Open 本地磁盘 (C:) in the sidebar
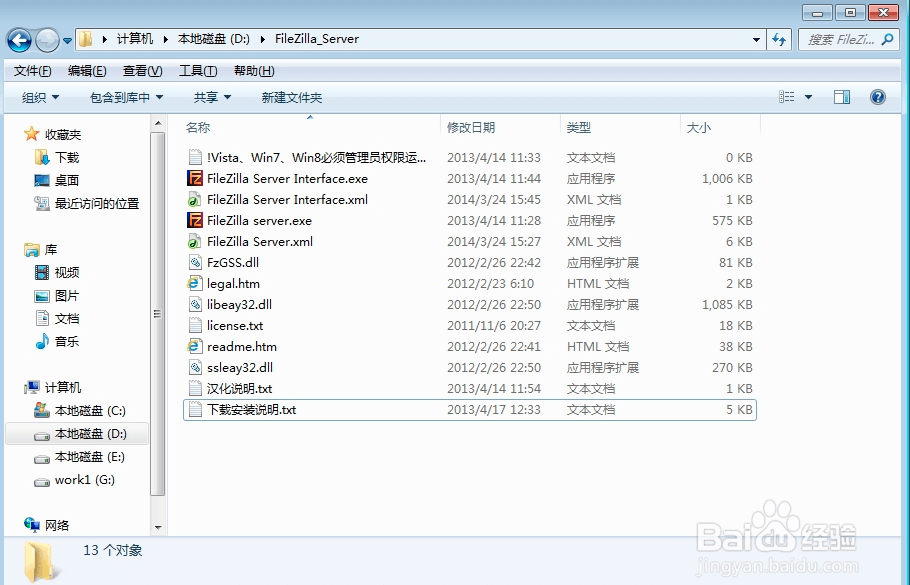 (80, 411)
